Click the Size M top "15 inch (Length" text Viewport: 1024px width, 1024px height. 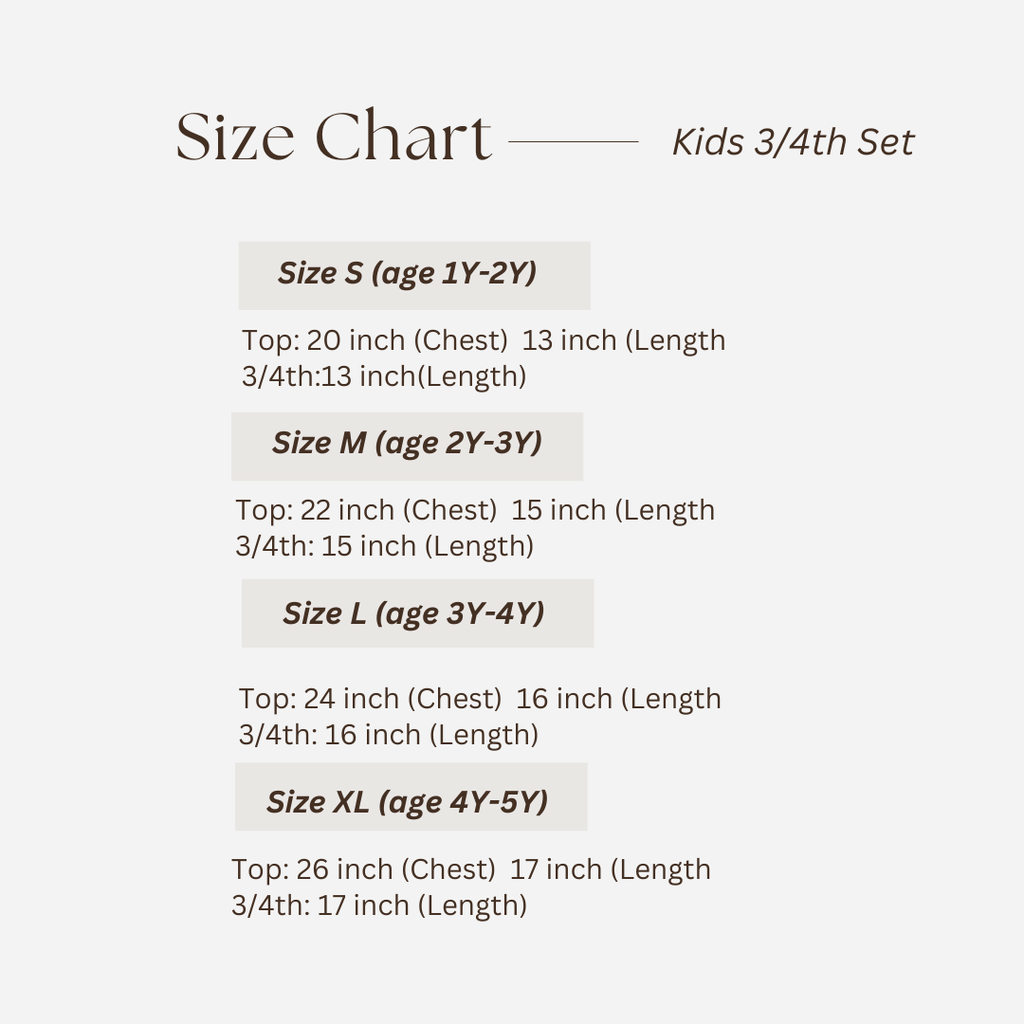(613, 510)
